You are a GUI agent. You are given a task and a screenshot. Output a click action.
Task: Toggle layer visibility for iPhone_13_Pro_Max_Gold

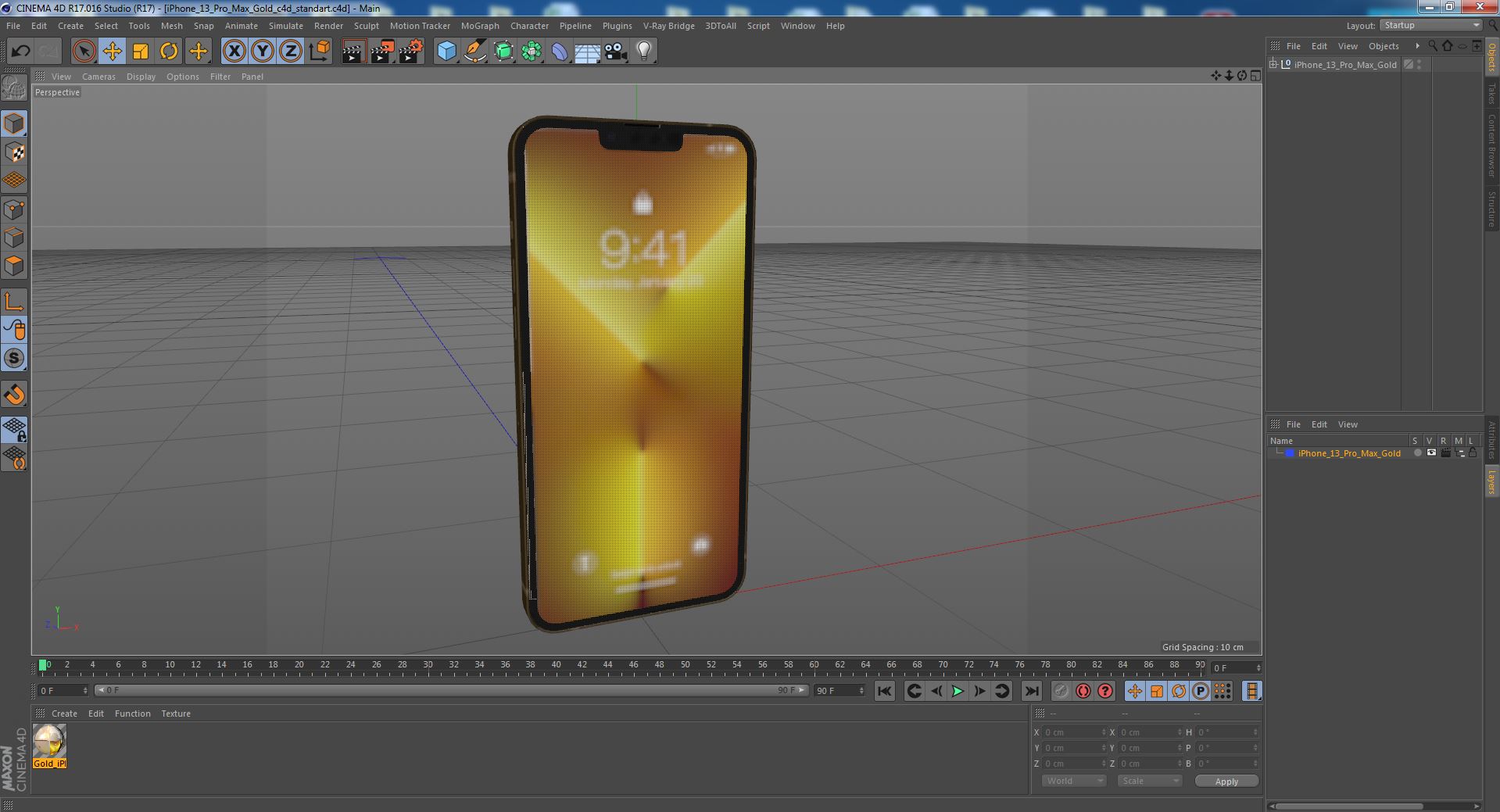tap(1430, 453)
